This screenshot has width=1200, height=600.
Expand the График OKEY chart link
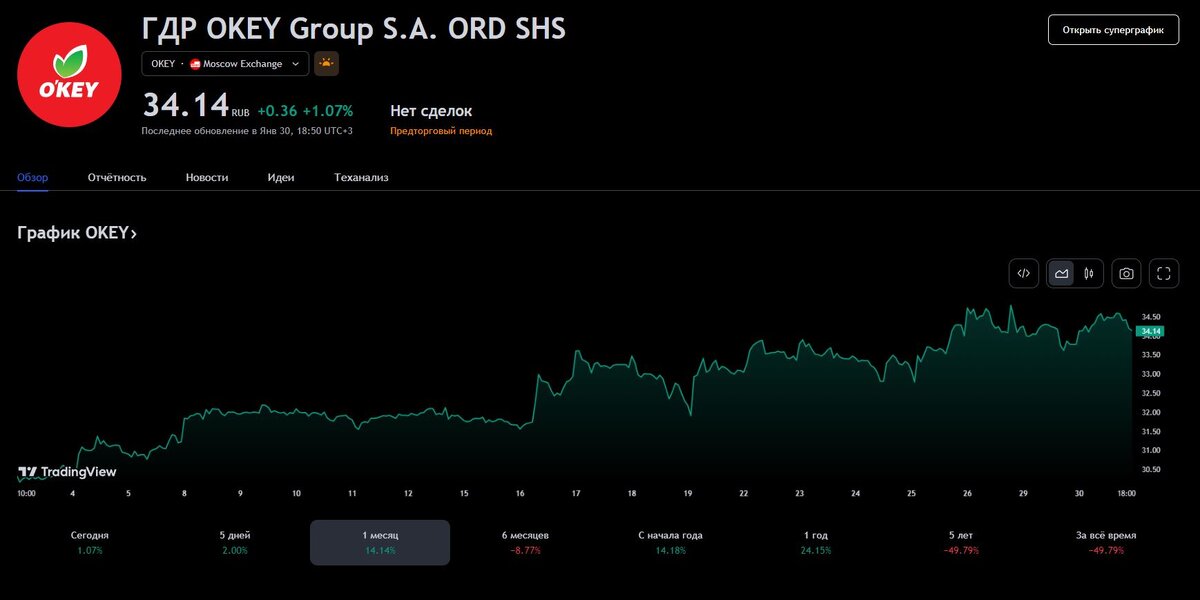(76, 232)
